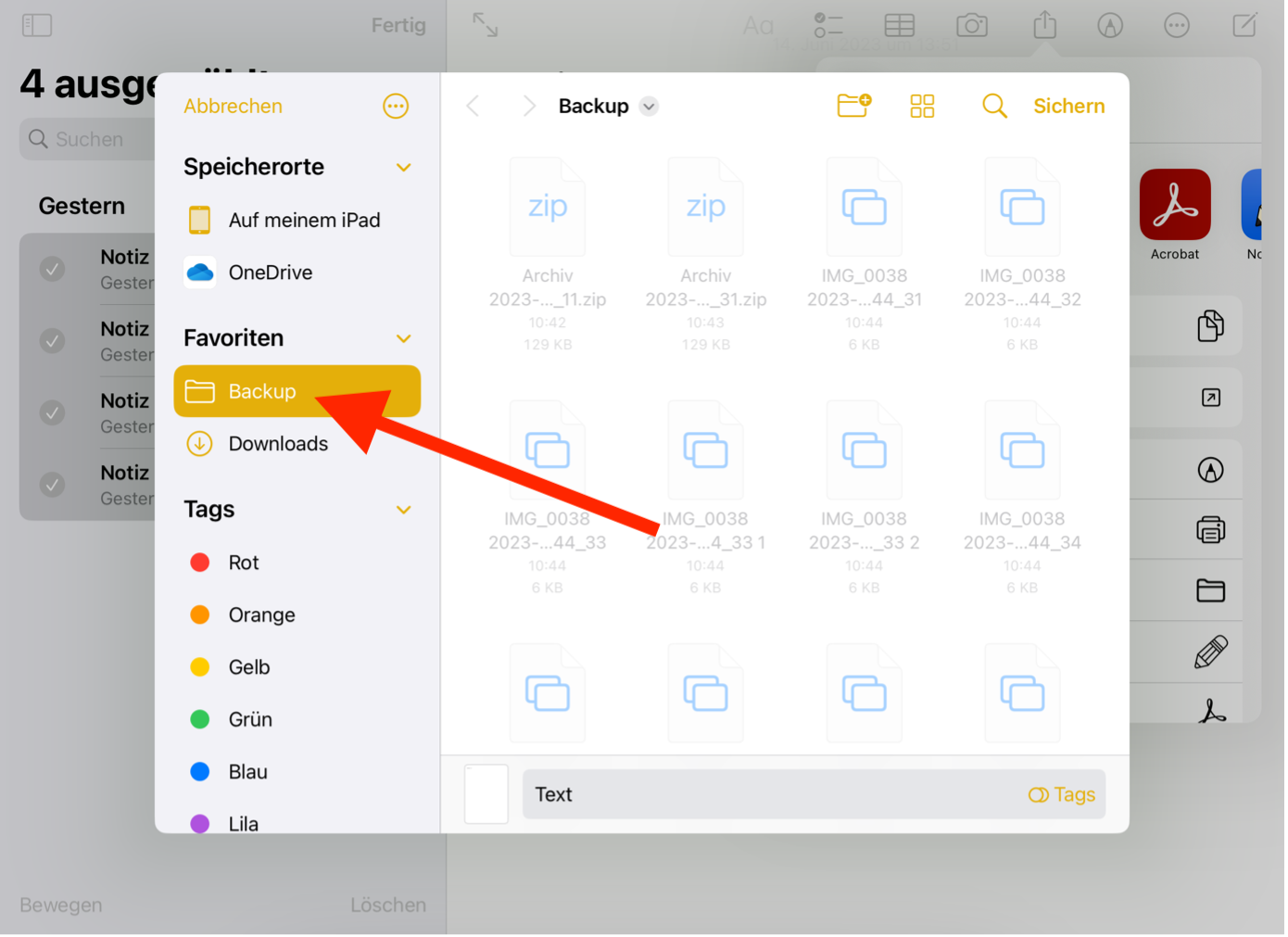The width and height of the screenshot is (1288, 937).
Task: Cancel with the Abbrechen button
Action: tap(233, 106)
